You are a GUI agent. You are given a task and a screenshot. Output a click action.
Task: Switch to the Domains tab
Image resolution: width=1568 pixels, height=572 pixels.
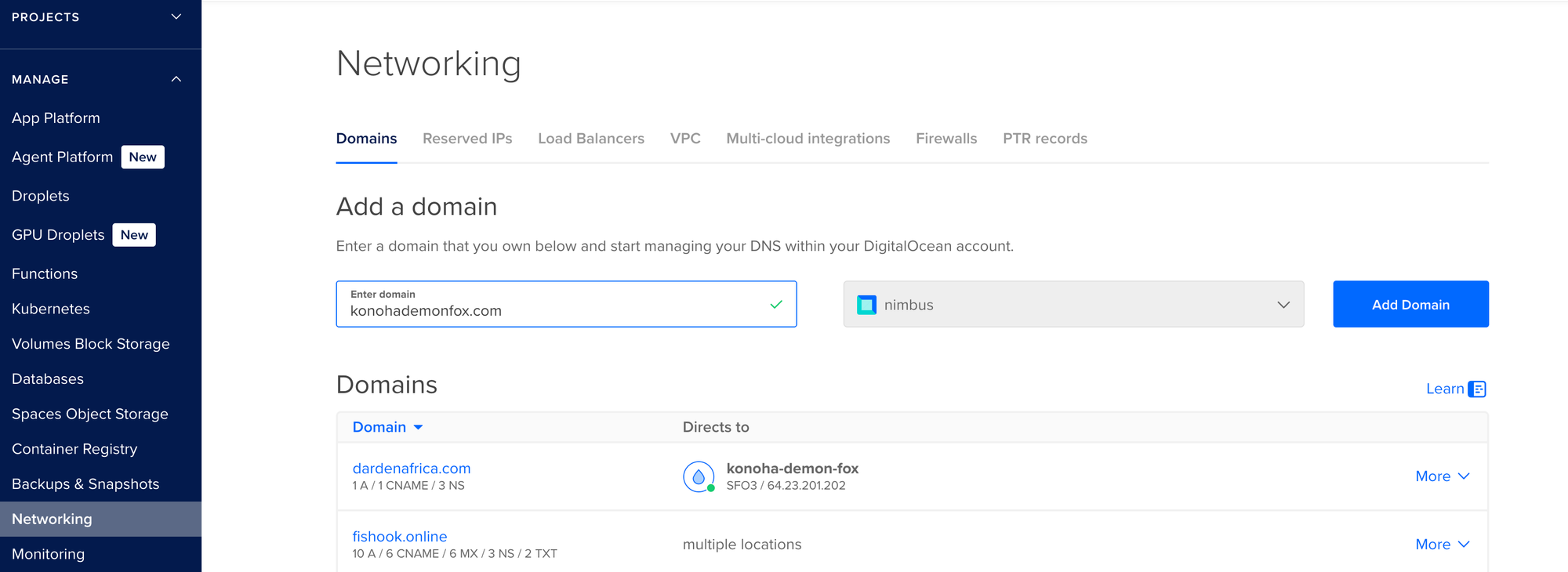[366, 139]
